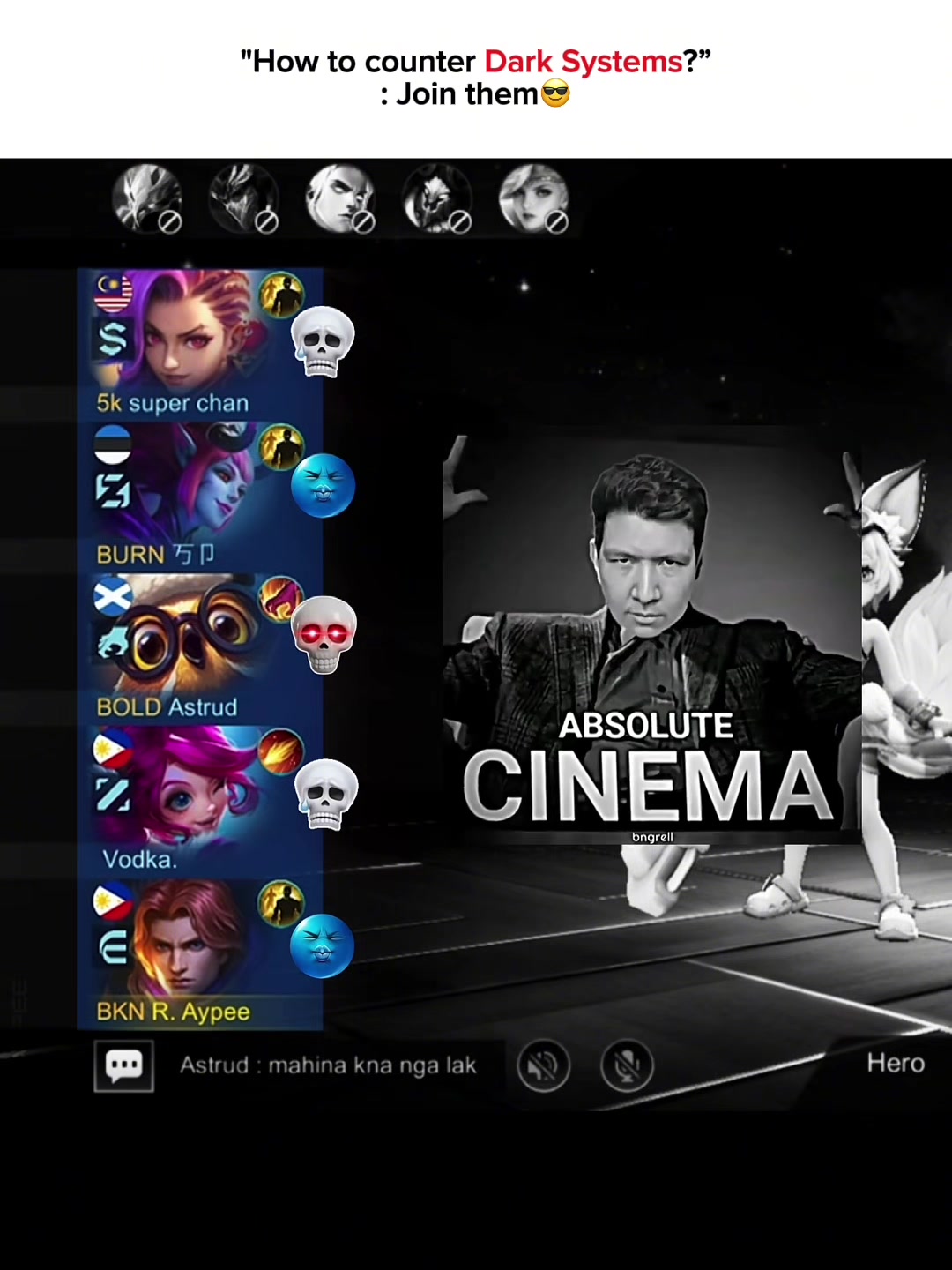The image size is (952, 1270).
Task: Click the 'Dark Systems' red caption text
Action: [x=584, y=62]
